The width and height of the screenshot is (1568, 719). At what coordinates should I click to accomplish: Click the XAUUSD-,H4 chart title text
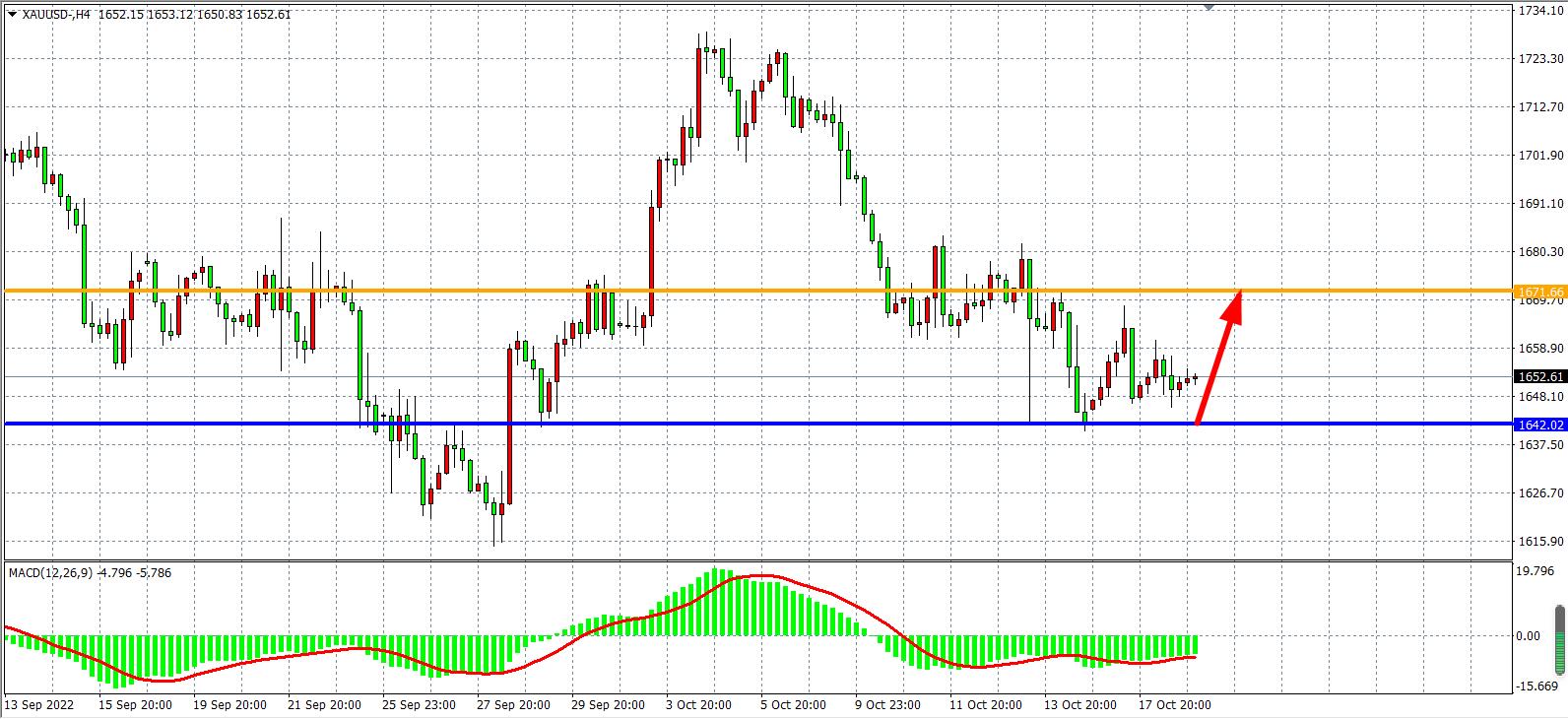point(58,15)
